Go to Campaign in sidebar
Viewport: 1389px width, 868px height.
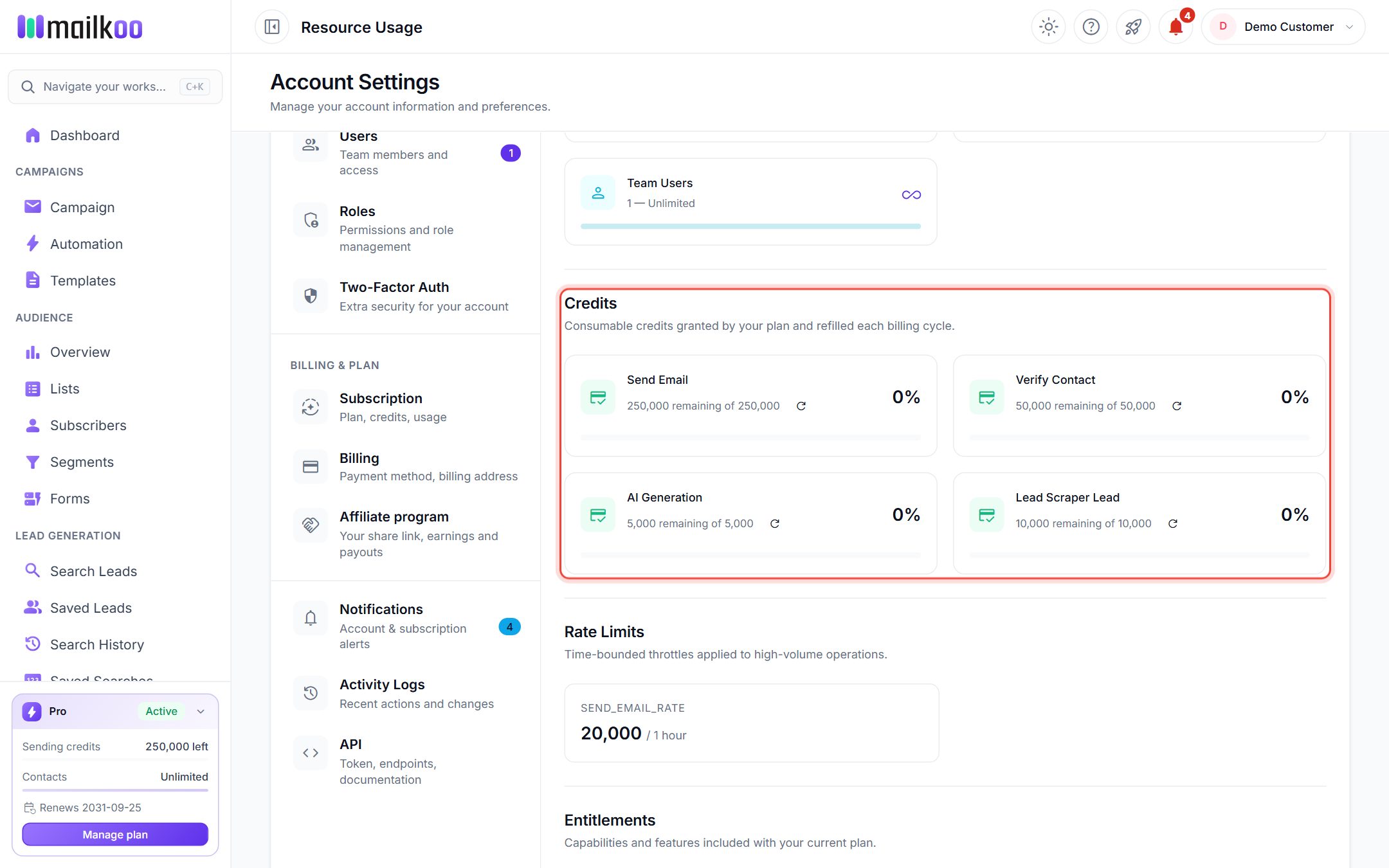pyautogui.click(x=116, y=207)
